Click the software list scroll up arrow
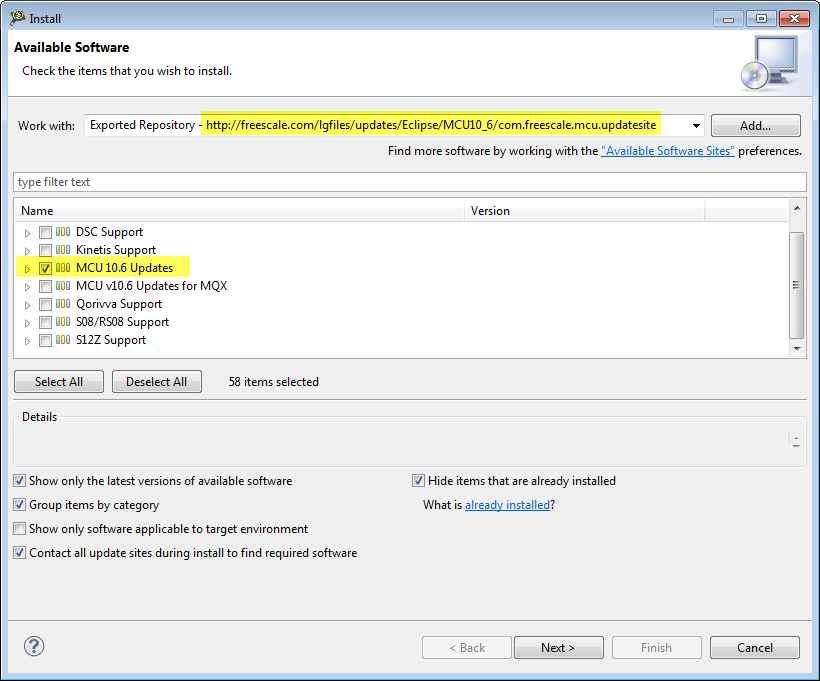Screen dimensions: 820x681 [x=796, y=208]
